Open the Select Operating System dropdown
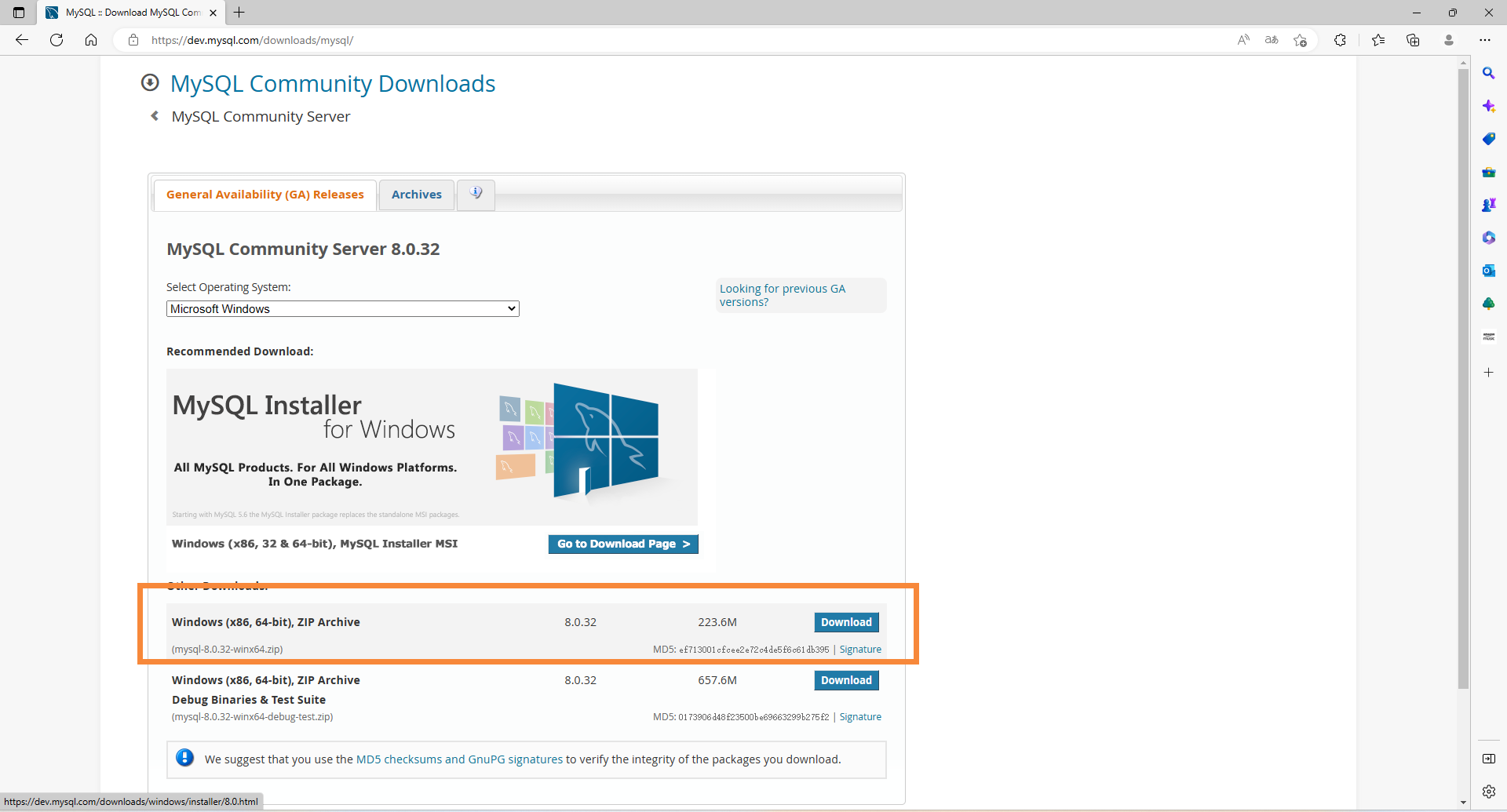Screen dimensions: 1507x812 (x=342, y=309)
